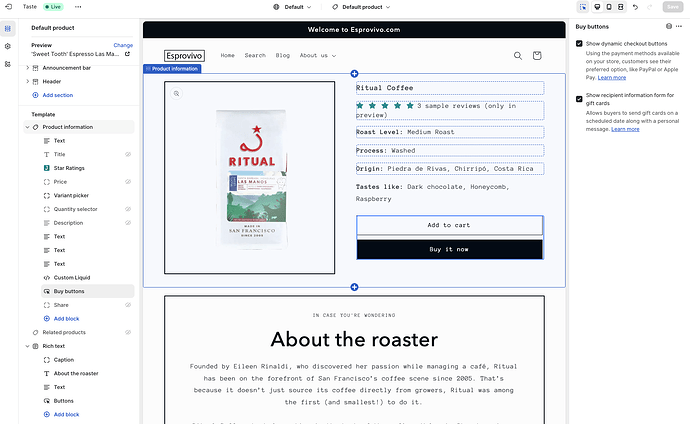Click Learn more about gift card recipient
Viewport: 690px width, 424px height.
coord(625,129)
